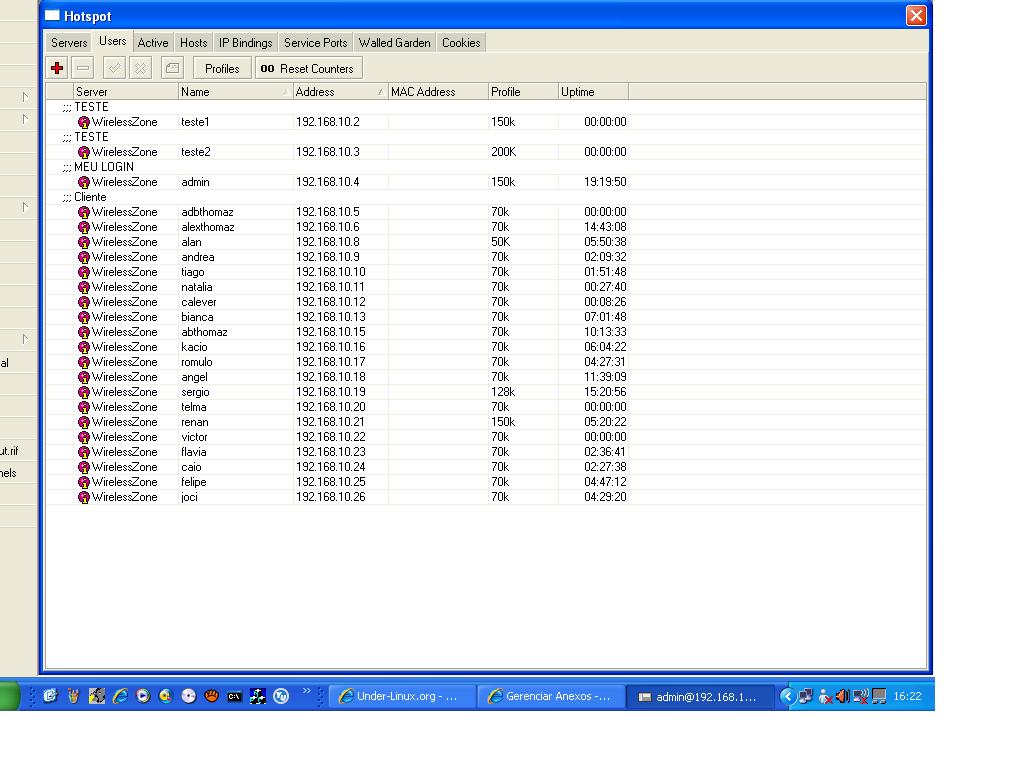Image resolution: width=1024 pixels, height=768 pixels.
Task: Open the Walled Garden tab
Action: [x=394, y=42]
